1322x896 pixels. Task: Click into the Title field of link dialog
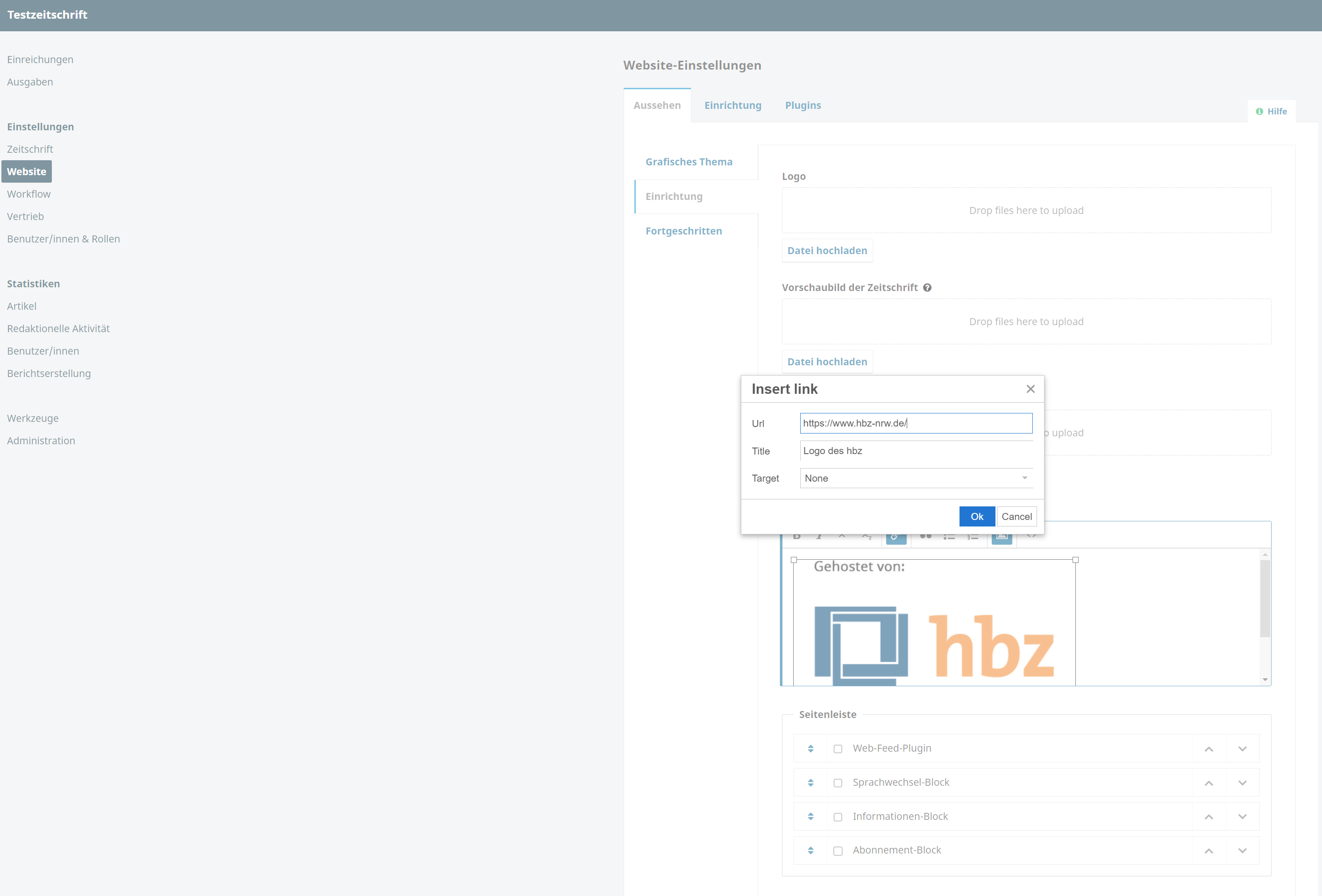click(x=916, y=451)
